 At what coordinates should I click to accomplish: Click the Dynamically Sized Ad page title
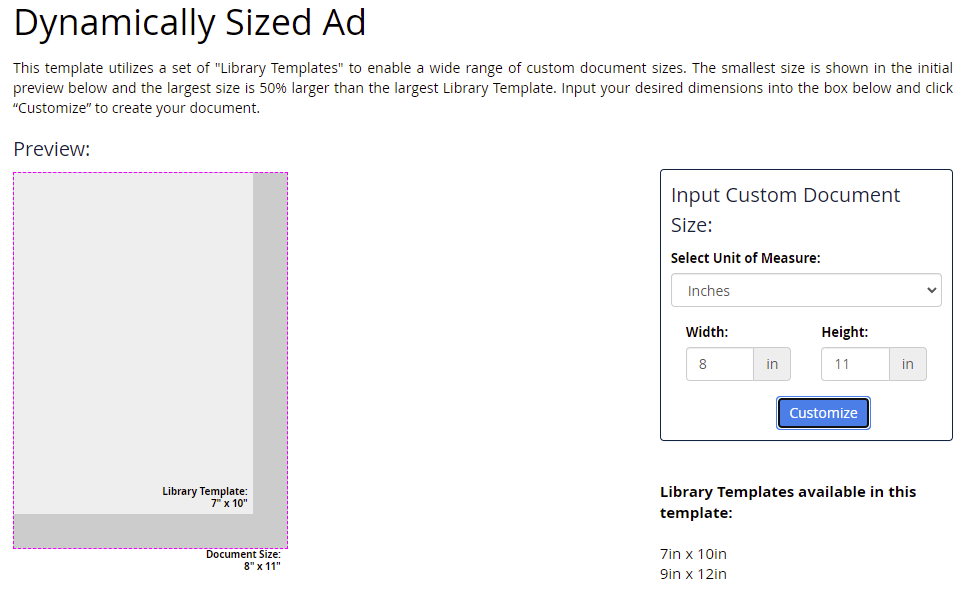pos(190,23)
